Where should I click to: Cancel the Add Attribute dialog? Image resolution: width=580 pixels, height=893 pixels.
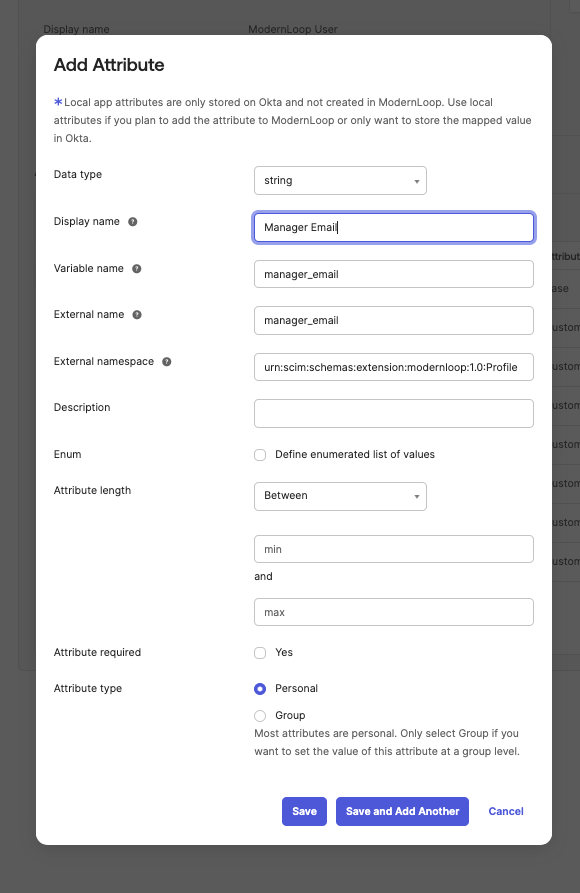coord(506,812)
